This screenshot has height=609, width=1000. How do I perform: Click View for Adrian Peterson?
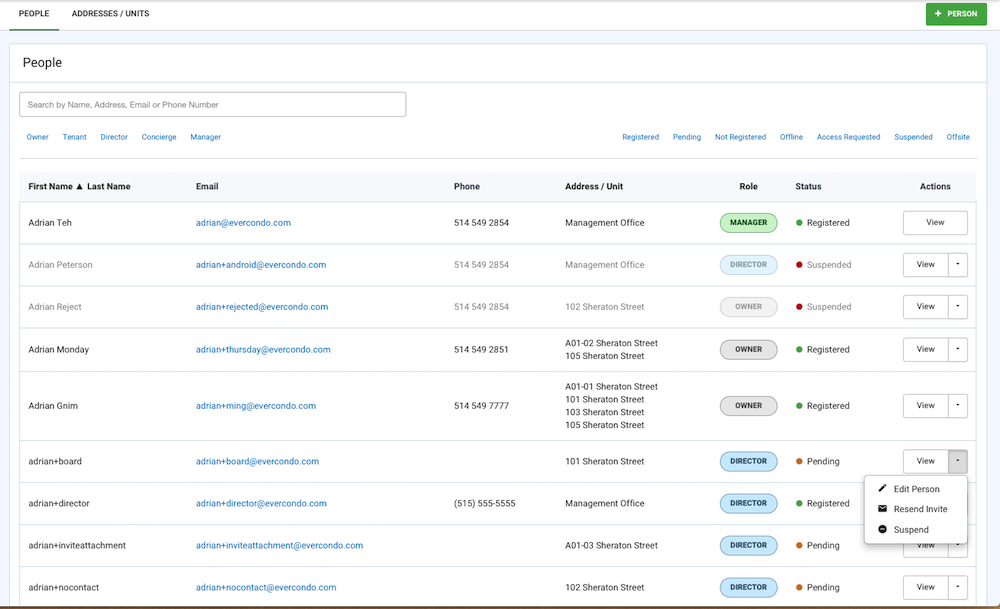[x=925, y=265]
